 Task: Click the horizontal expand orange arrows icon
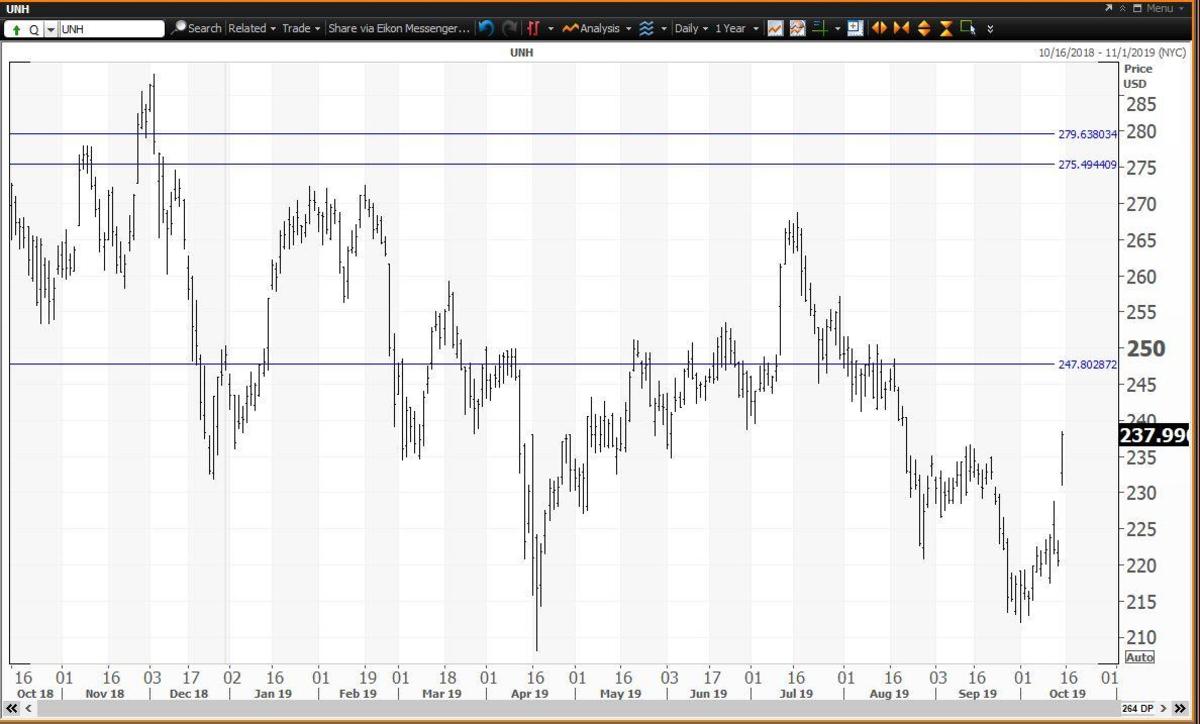point(880,28)
